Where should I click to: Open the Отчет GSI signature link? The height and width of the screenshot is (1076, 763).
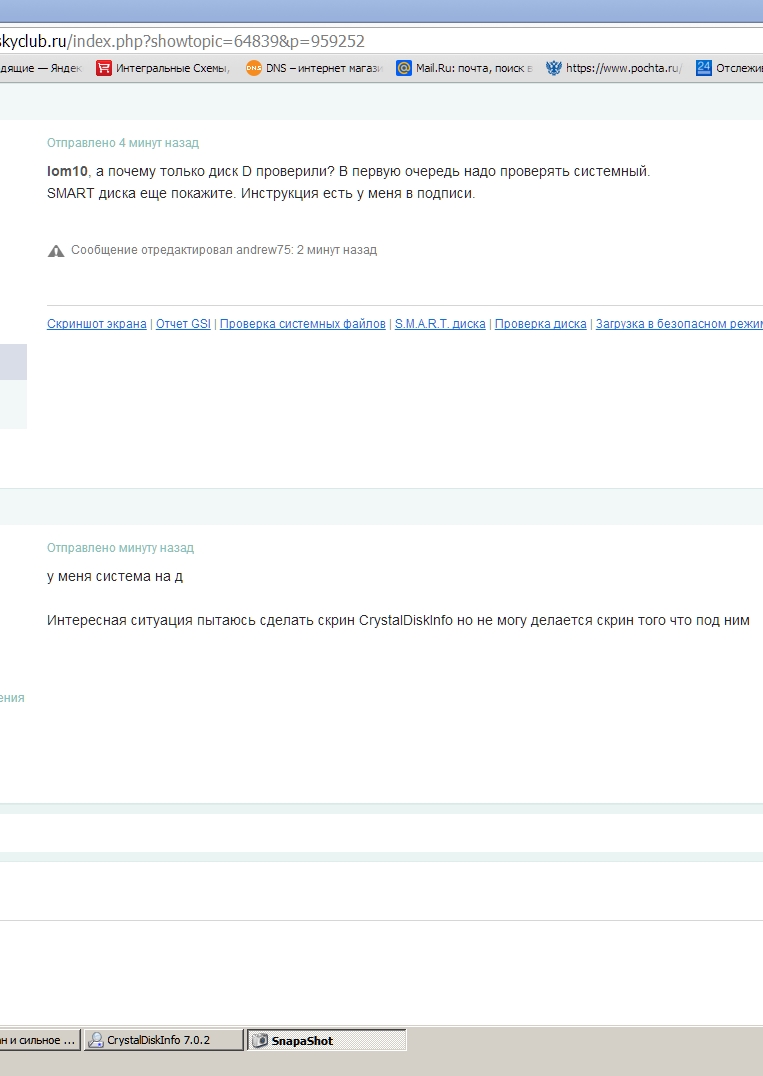click(x=183, y=324)
